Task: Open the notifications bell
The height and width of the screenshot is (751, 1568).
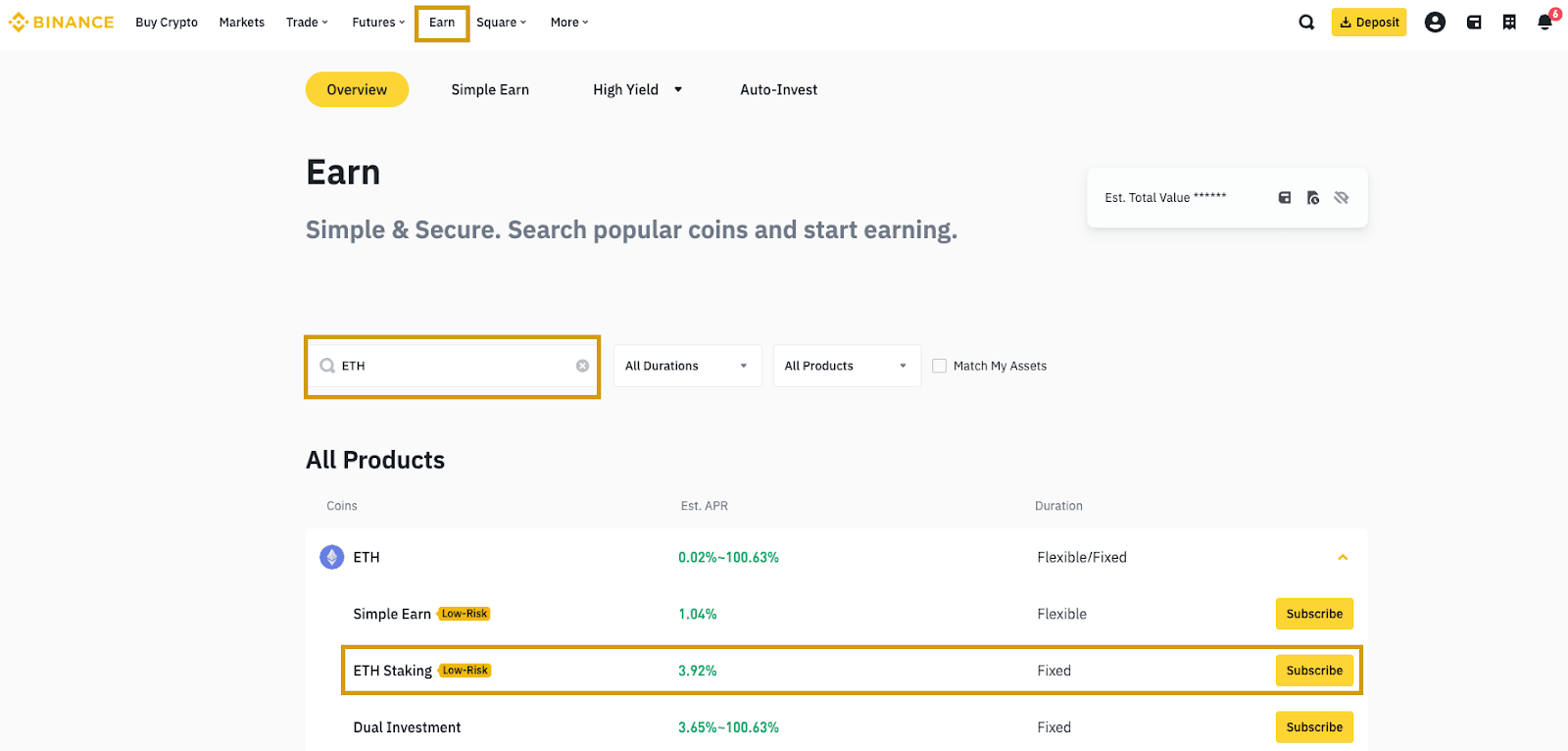Action: pyautogui.click(x=1545, y=23)
